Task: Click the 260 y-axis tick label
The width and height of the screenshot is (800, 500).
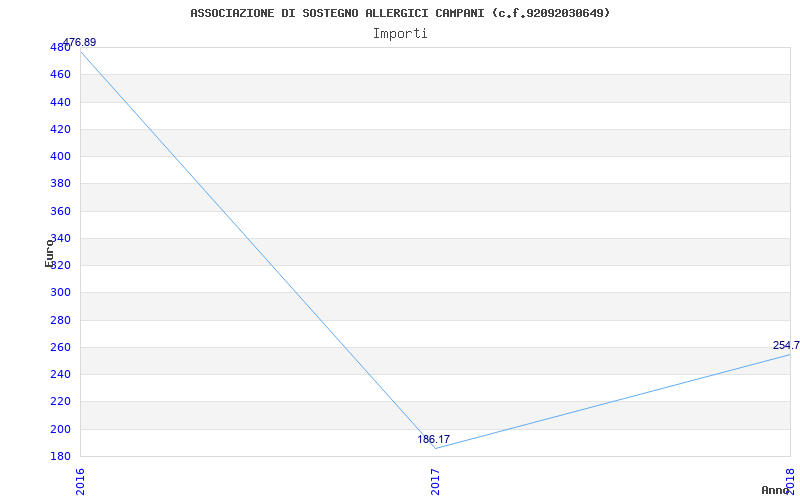Action: tap(60, 347)
